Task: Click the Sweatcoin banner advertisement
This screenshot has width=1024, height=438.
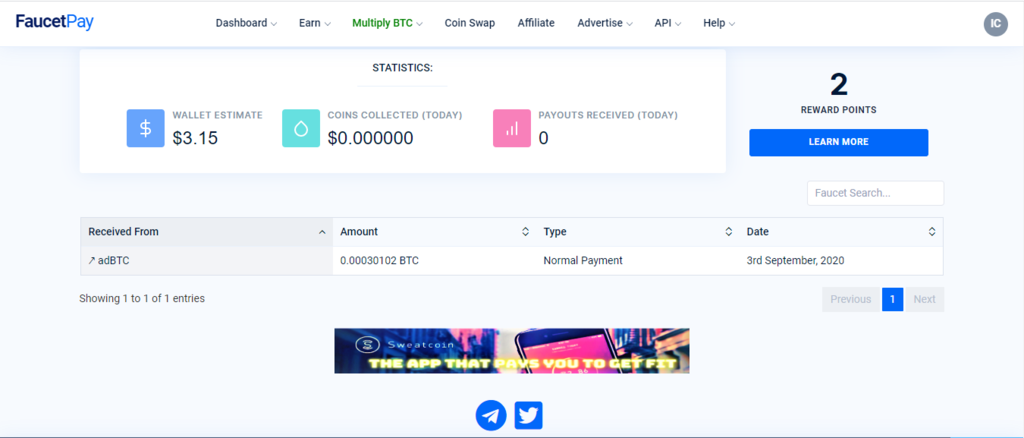Action: click(x=512, y=351)
